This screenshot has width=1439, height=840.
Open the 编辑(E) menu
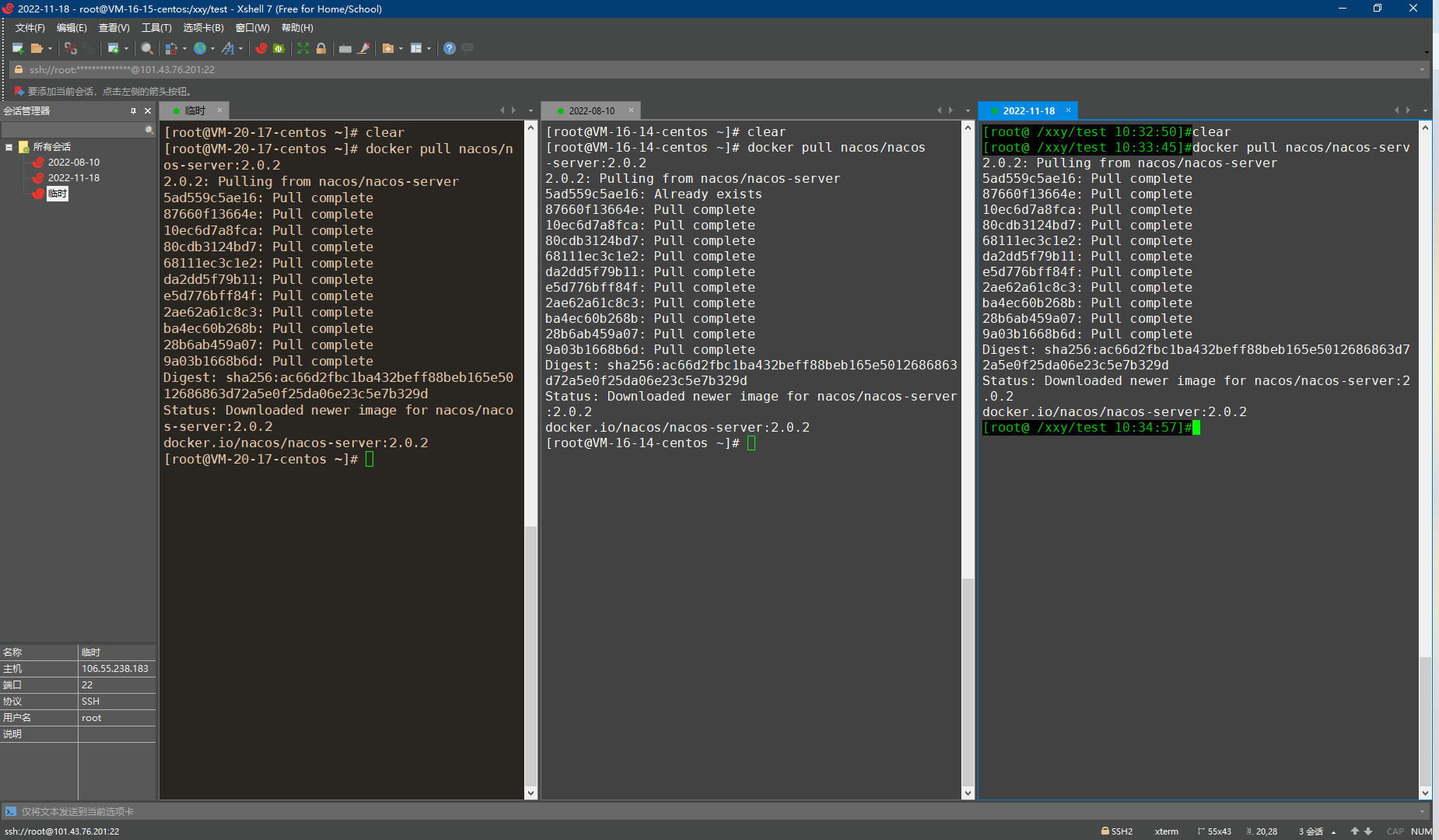[x=72, y=28]
